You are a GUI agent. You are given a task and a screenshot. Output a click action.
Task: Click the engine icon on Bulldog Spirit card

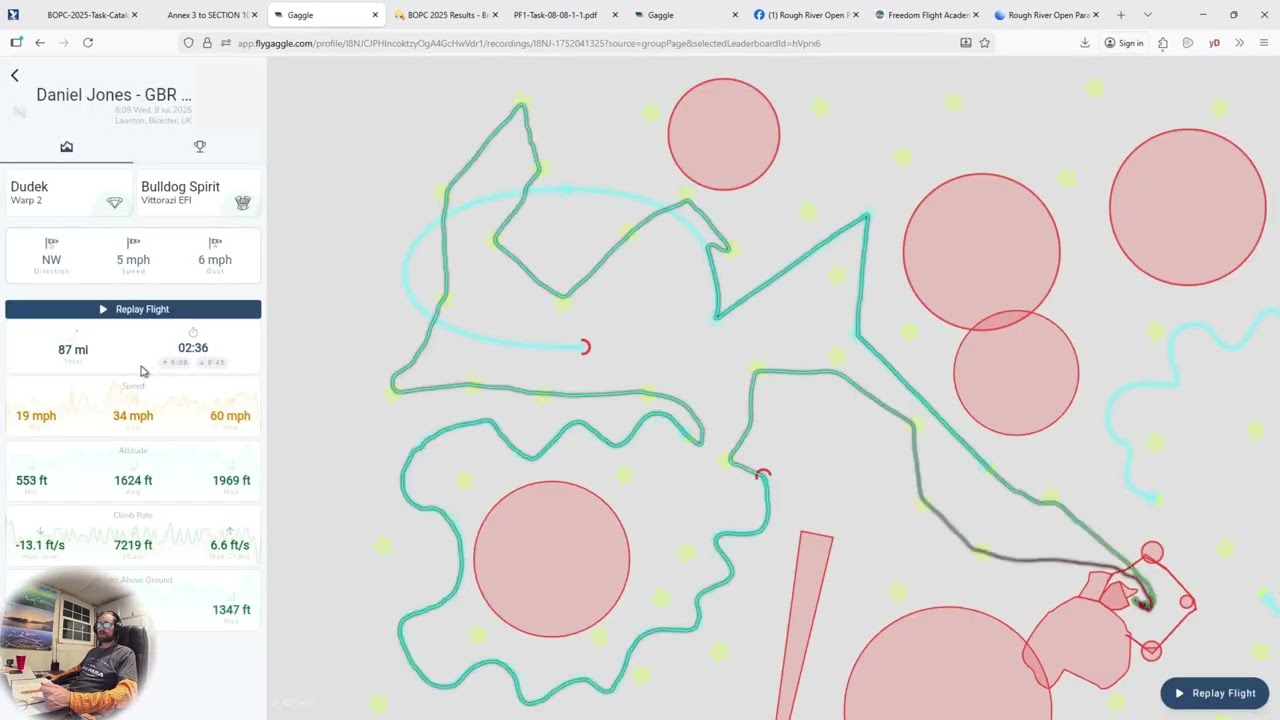pyautogui.click(x=242, y=203)
